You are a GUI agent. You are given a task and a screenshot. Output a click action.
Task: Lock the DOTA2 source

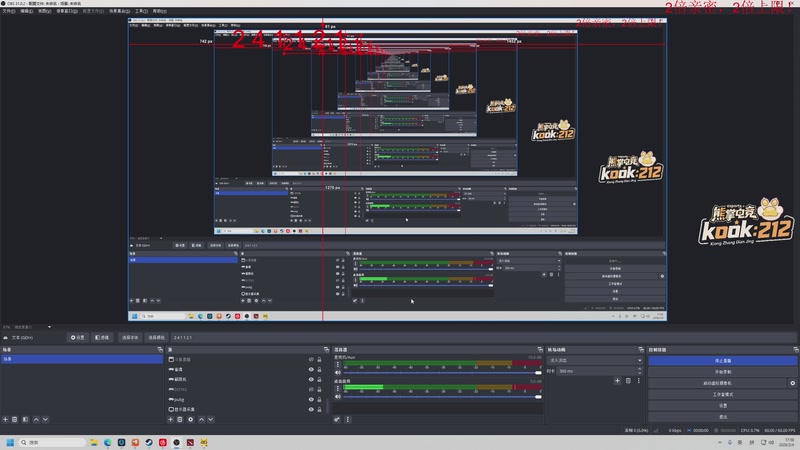319,389
